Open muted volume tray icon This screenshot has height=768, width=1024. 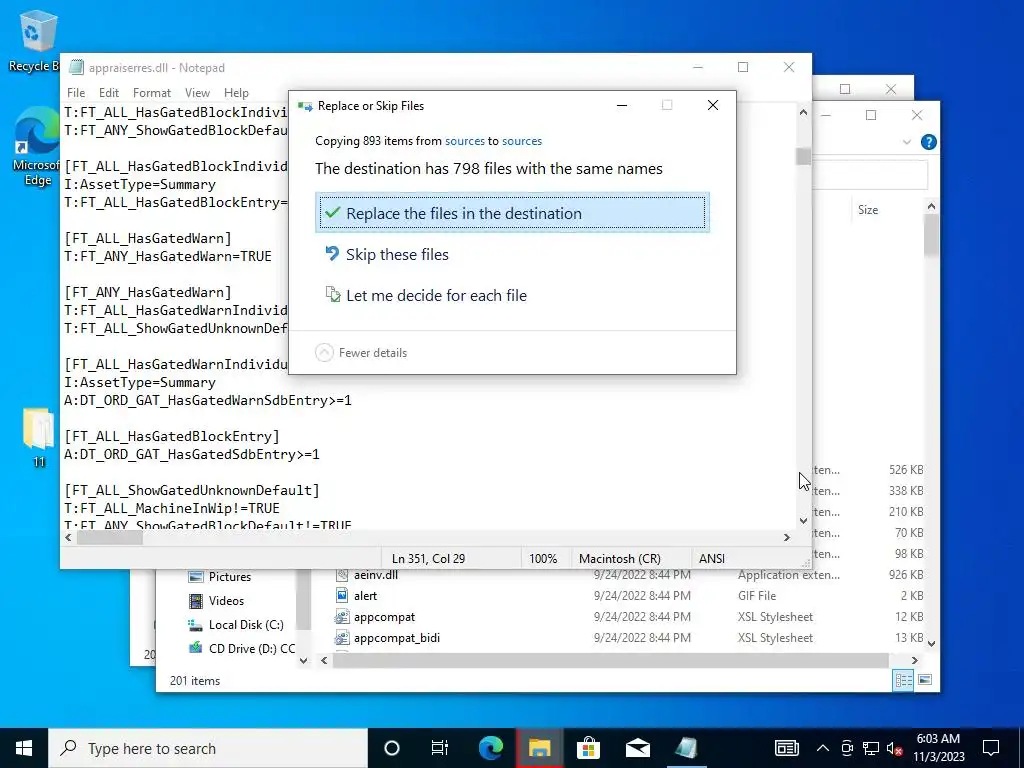(x=895, y=748)
